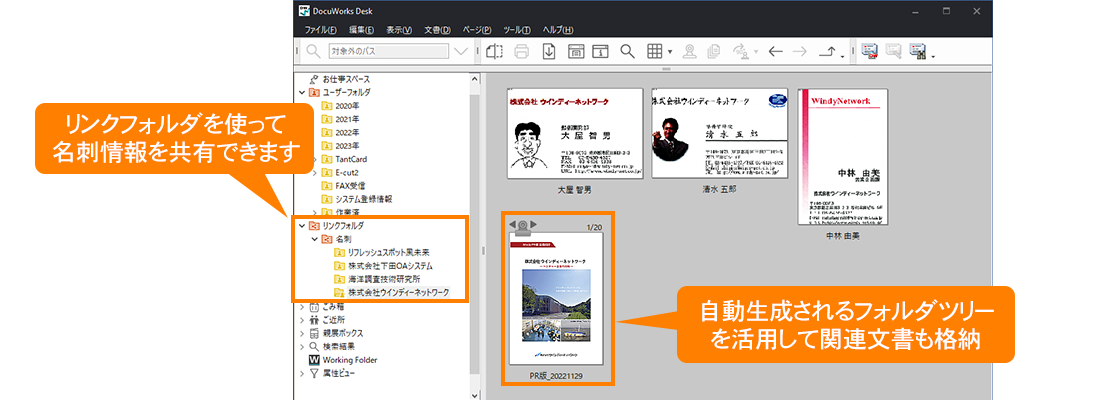1100x400 pixels.
Task: Select the リフレッシュスポット風未来 folder
Action: 389,253
